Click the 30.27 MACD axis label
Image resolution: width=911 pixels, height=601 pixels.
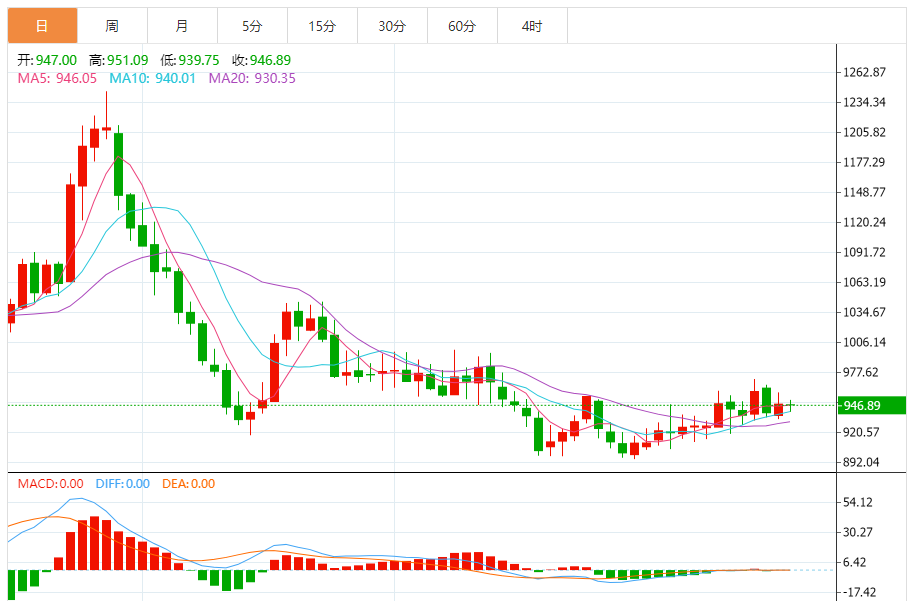tap(858, 532)
